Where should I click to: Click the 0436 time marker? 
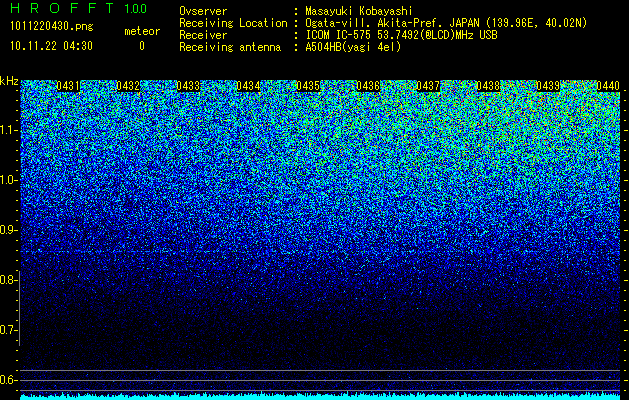(x=368, y=86)
